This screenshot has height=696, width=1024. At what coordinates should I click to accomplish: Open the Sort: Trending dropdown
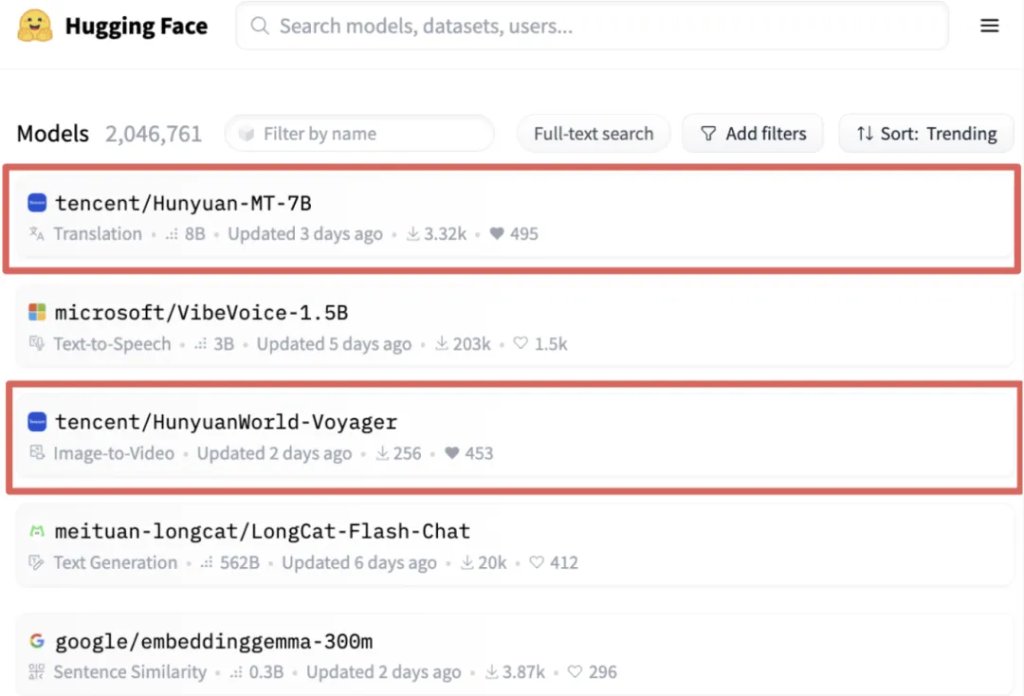926,134
